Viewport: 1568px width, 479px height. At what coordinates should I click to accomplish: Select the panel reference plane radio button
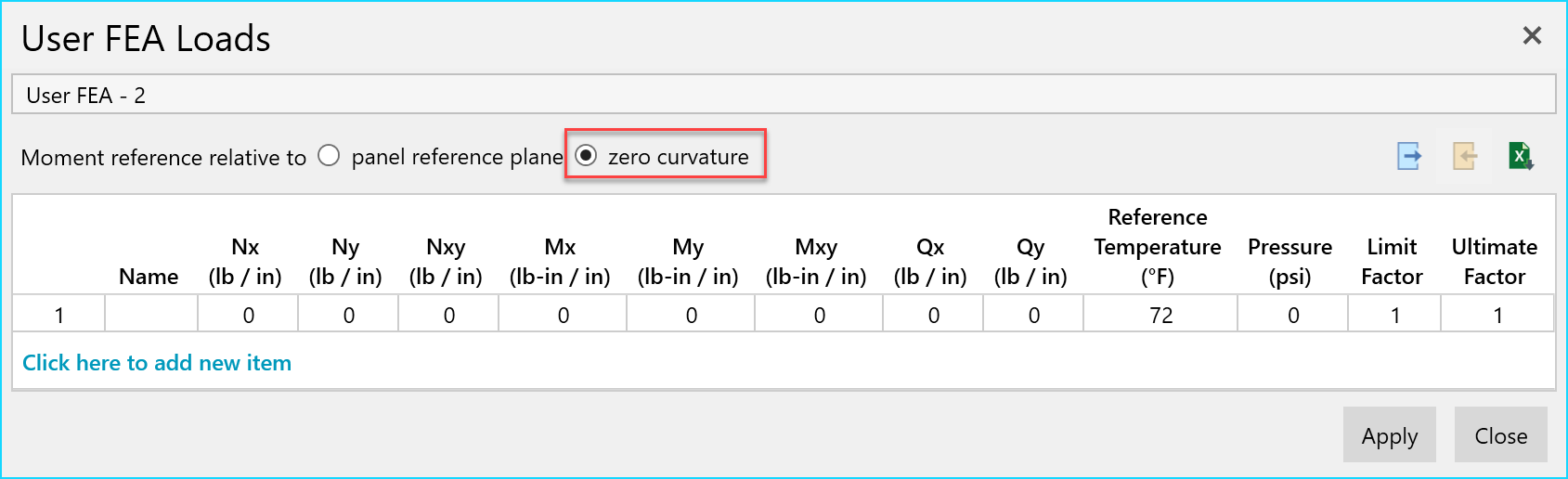coord(329,156)
